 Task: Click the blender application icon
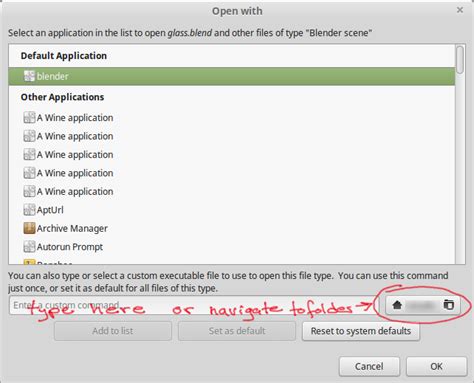click(x=29, y=76)
